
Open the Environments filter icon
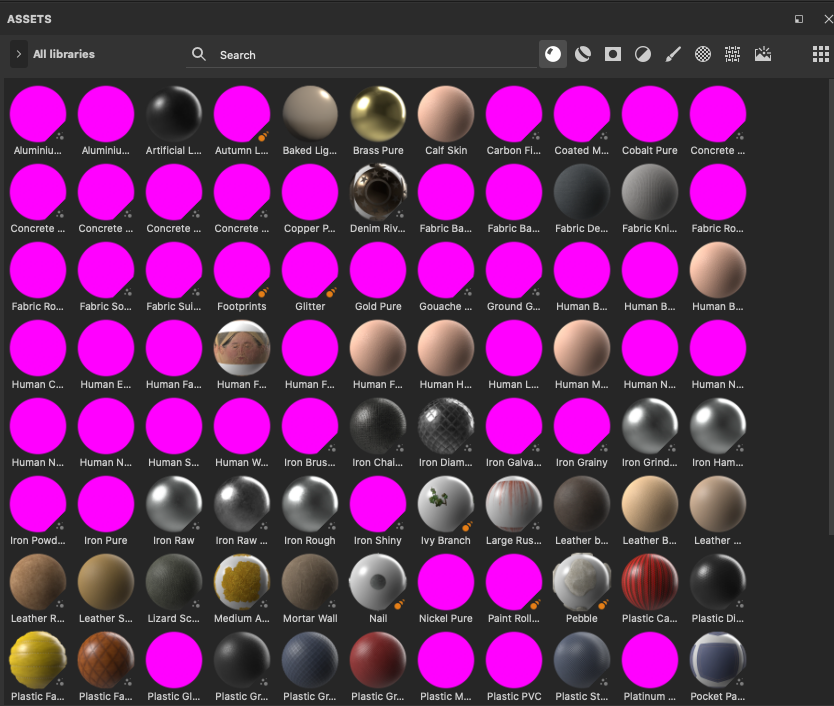[x=762, y=54]
